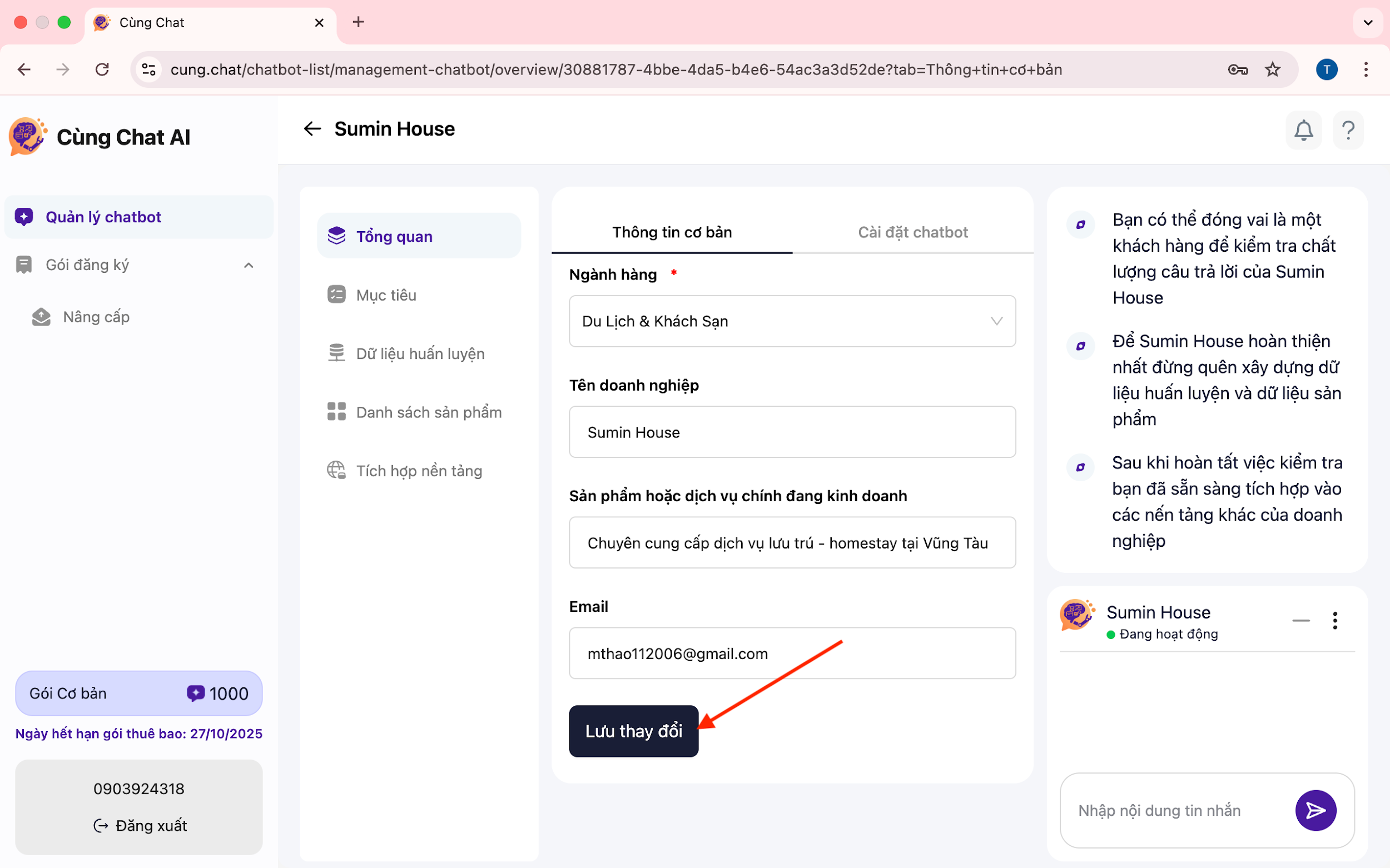
Task: Open the help question mark icon
Action: pos(1348,131)
